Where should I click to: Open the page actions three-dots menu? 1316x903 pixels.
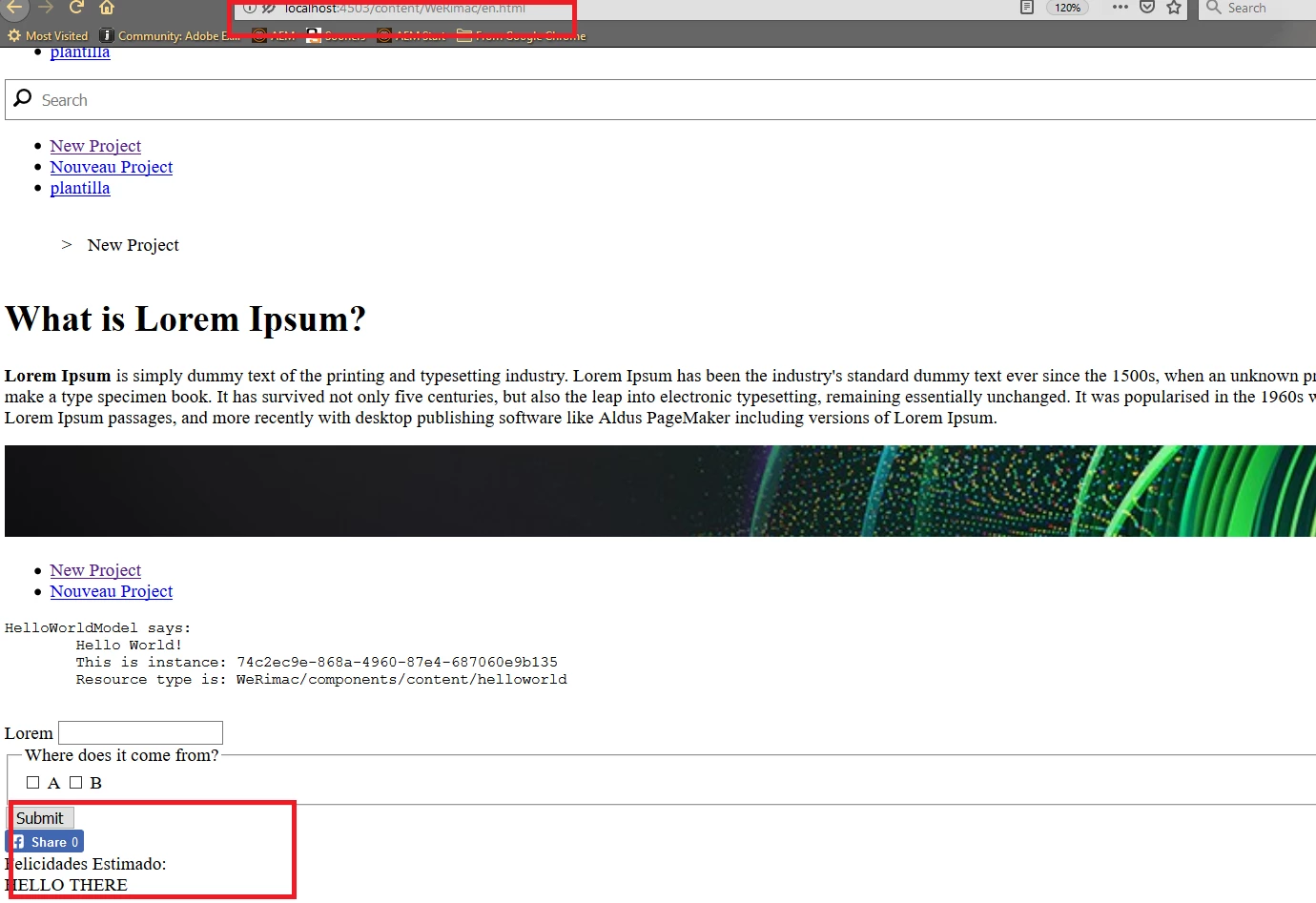[x=1121, y=7]
